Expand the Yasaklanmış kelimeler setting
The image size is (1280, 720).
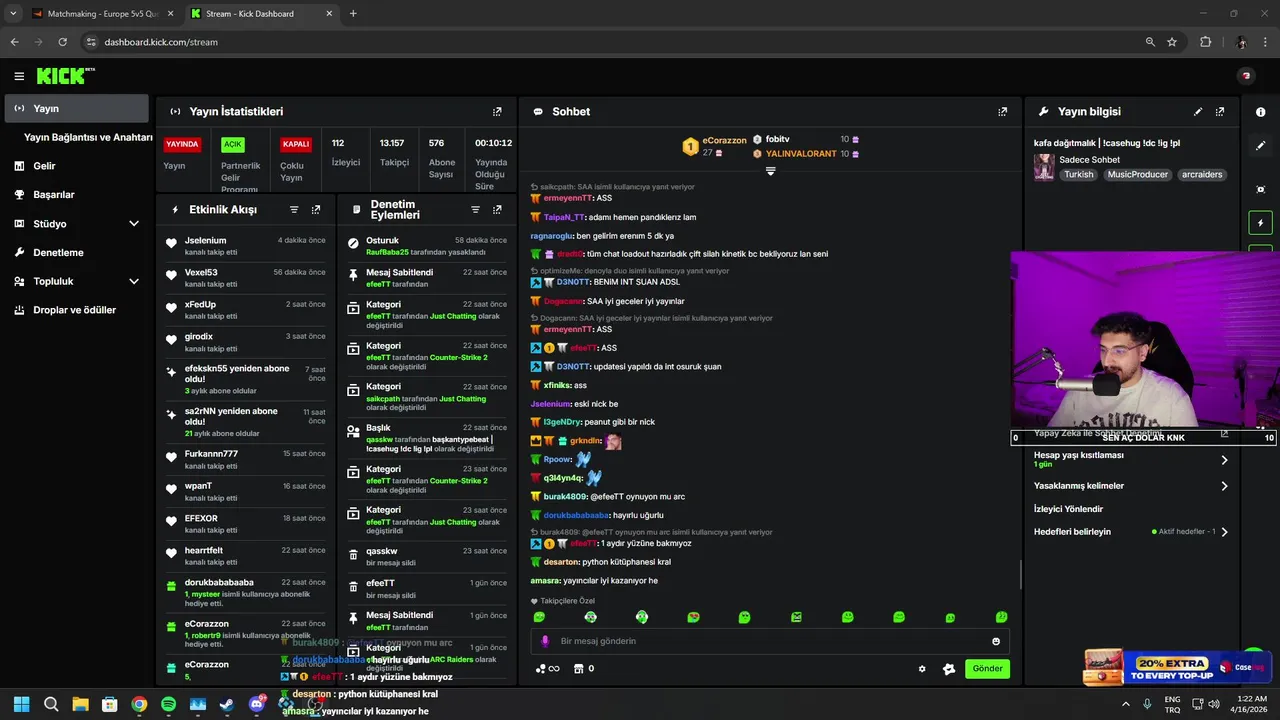(x=1224, y=486)
